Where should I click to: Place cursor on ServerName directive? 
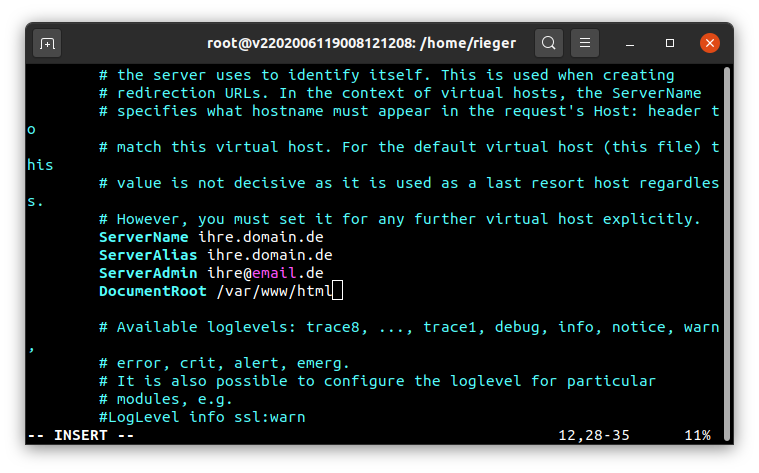144,237
